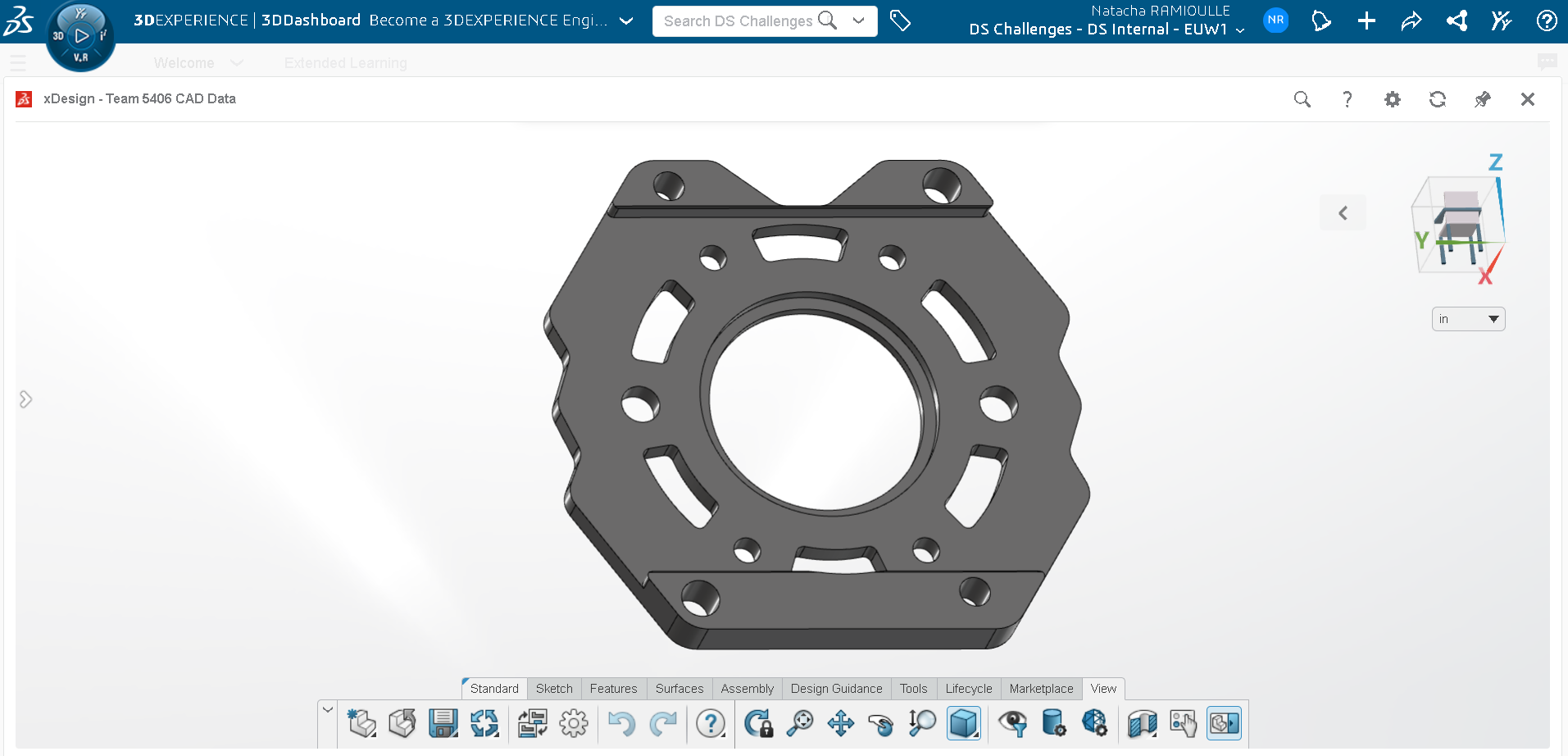Image resolution: width=1568 pixels, height=756 pixels.
Task: Click the Add content plus button
Action: tap(1366, 20)
